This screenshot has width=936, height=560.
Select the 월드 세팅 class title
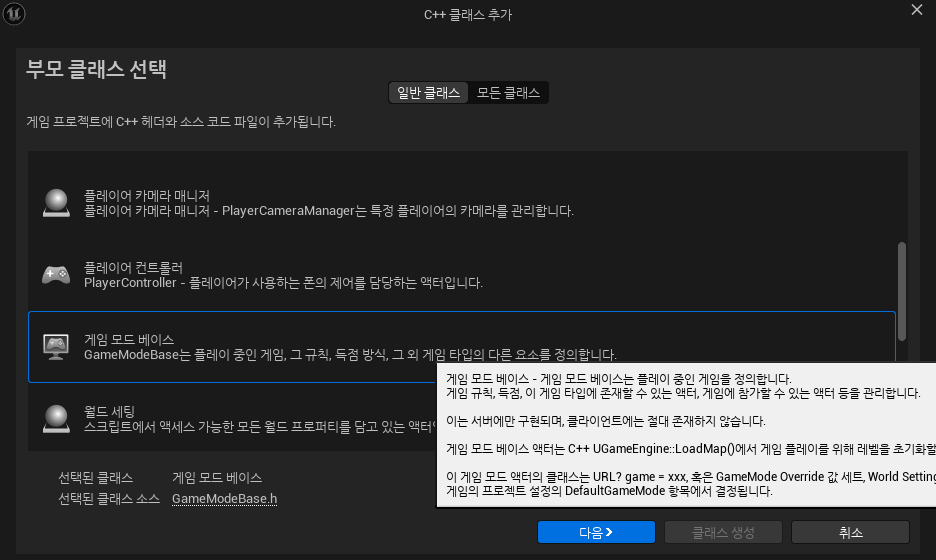pyautogui.click(x=109, y=411)
